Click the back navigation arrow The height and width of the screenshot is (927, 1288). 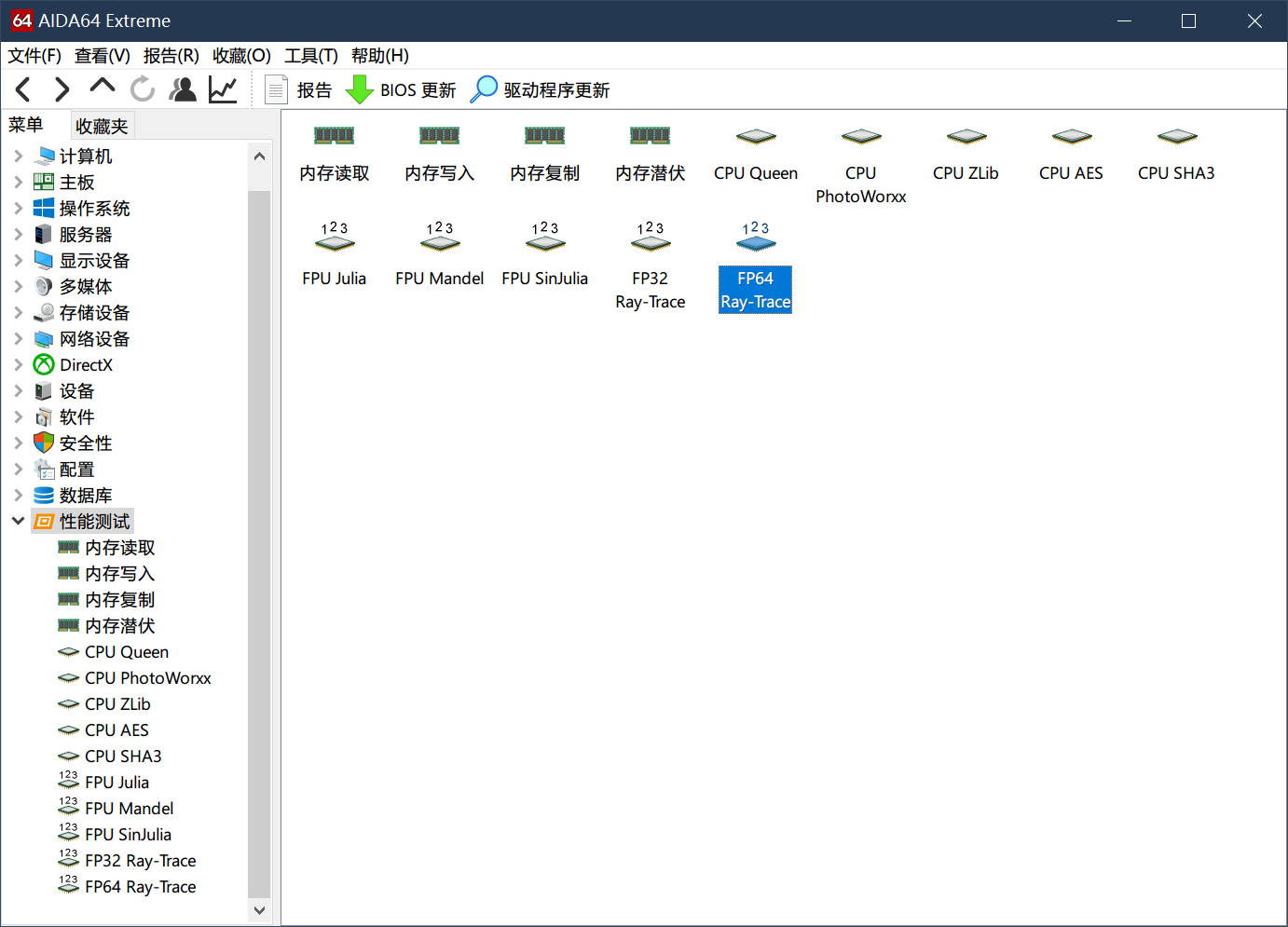point(22,89)
